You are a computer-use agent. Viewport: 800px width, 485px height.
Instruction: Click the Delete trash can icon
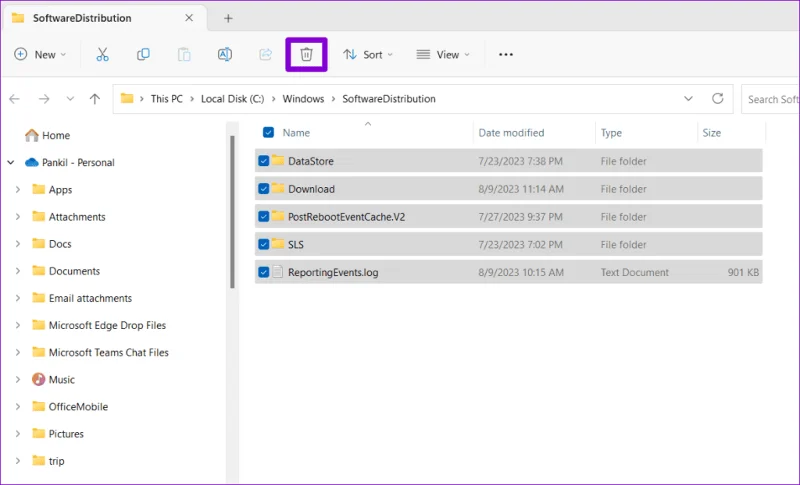coord(306,55)
